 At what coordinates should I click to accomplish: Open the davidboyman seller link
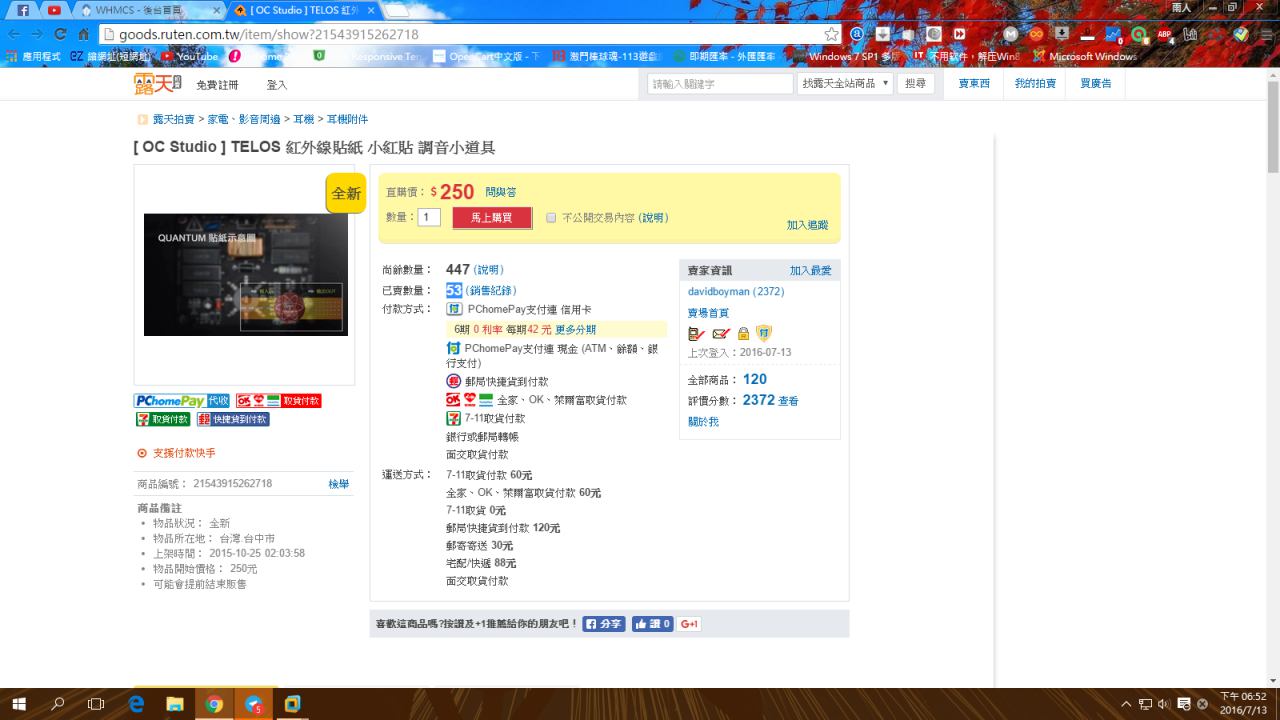pos(718,292)
